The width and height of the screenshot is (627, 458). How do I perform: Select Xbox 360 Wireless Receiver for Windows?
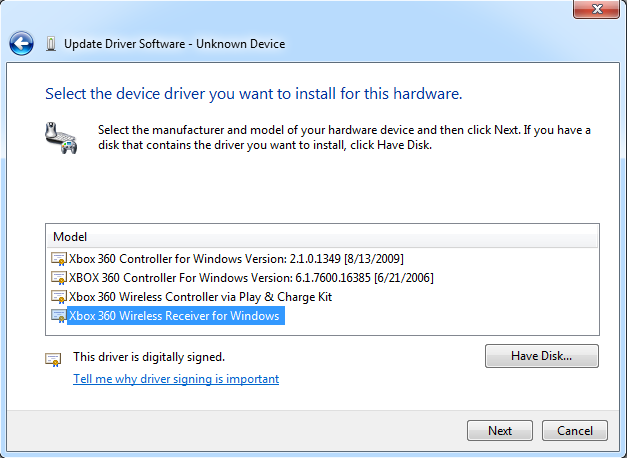(176, 316)
